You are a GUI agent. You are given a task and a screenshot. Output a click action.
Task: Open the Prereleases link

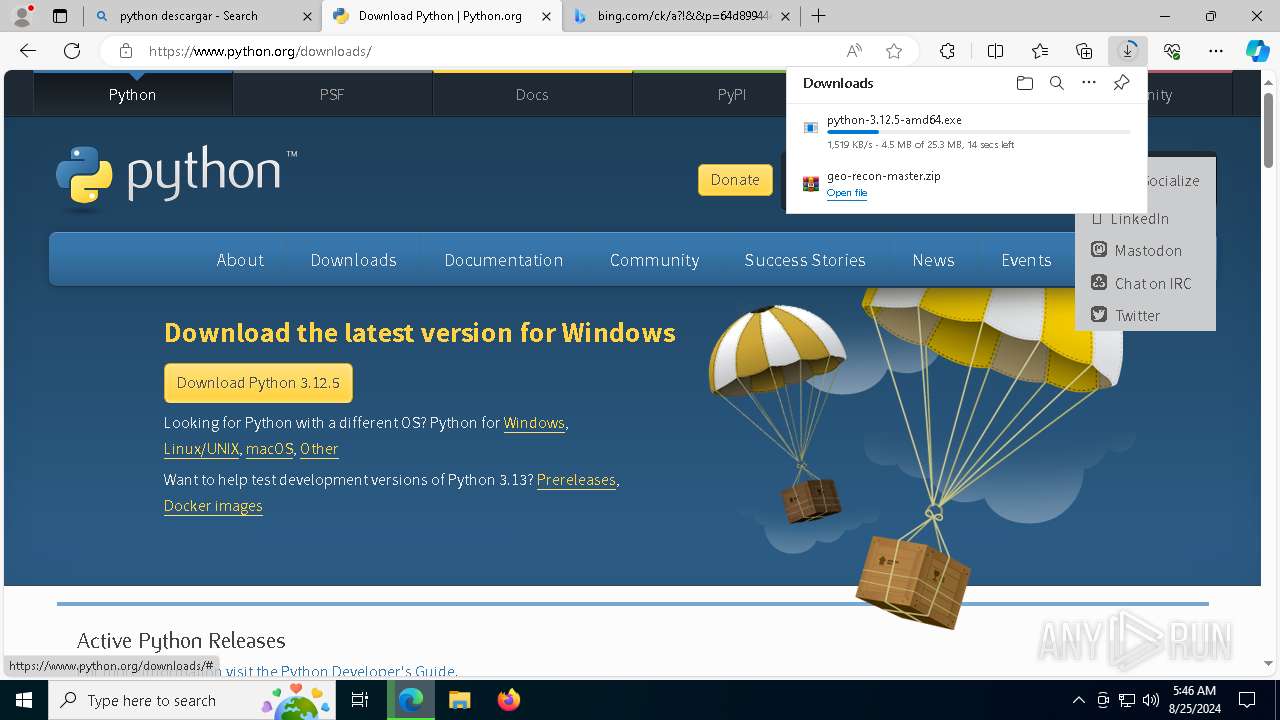pos(576,480)
